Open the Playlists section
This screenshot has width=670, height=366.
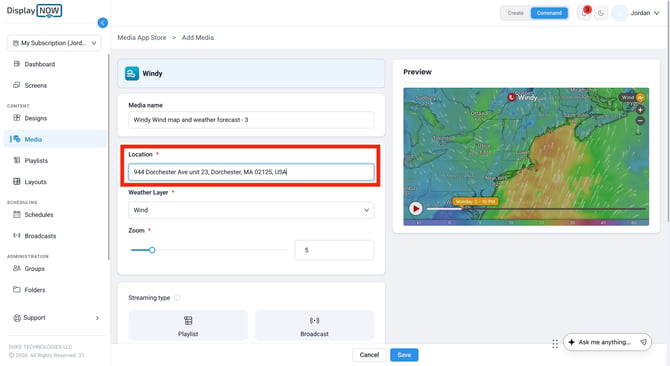36,161
